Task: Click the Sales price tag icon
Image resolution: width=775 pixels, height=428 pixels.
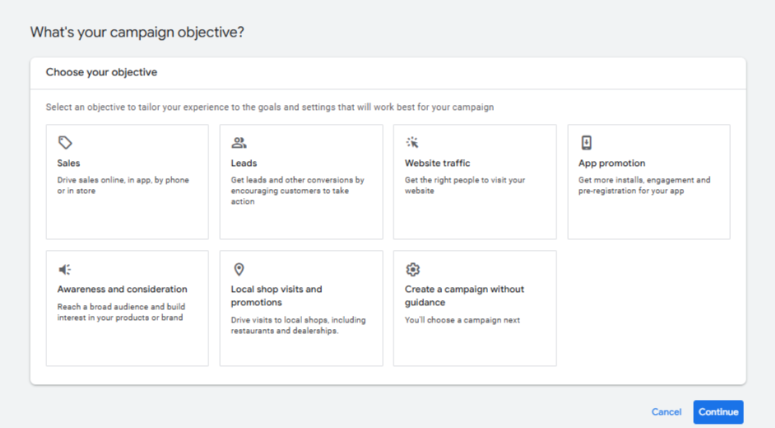Action: pos(65,143)
